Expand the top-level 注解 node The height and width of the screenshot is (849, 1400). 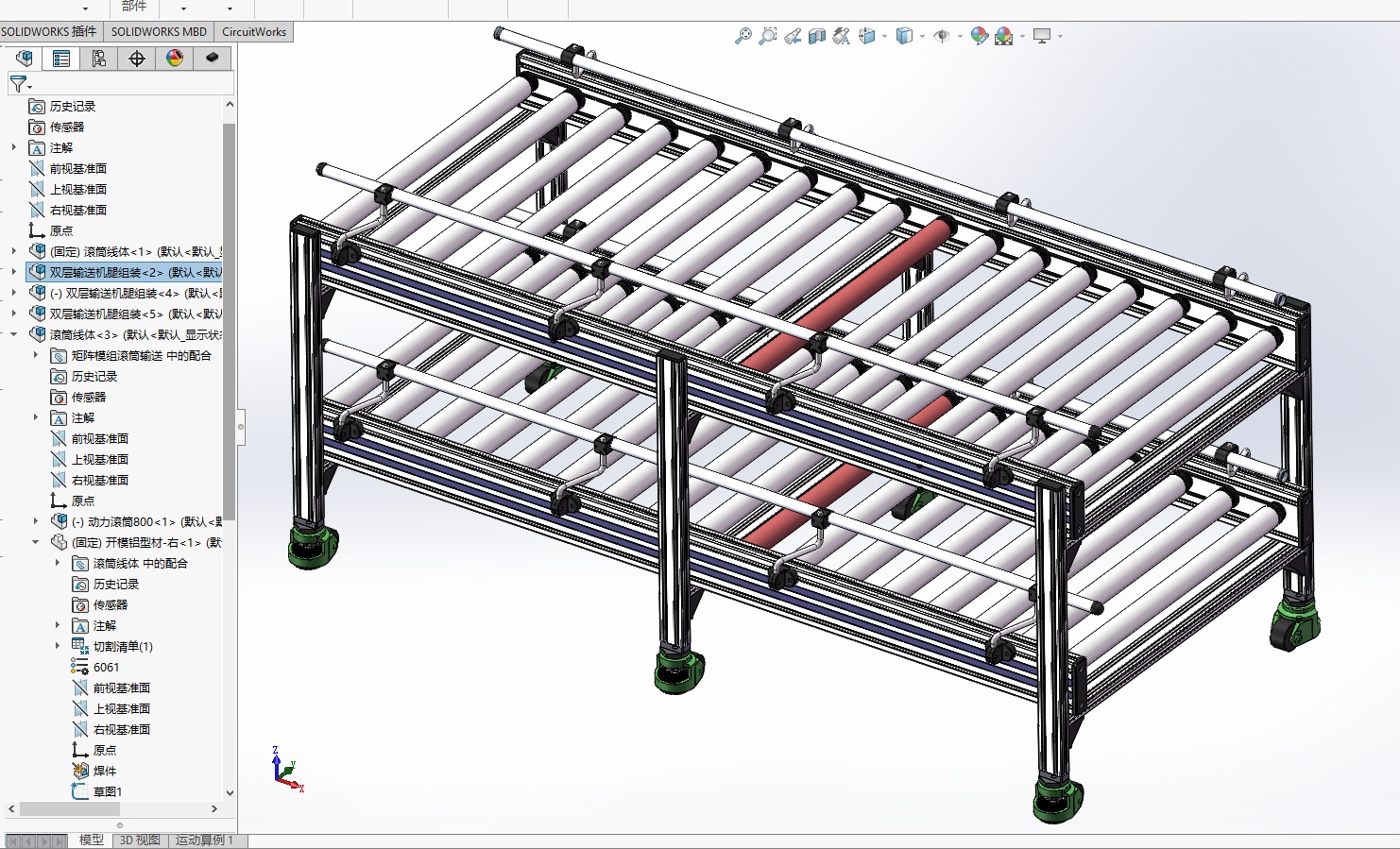tap(14, 147)
